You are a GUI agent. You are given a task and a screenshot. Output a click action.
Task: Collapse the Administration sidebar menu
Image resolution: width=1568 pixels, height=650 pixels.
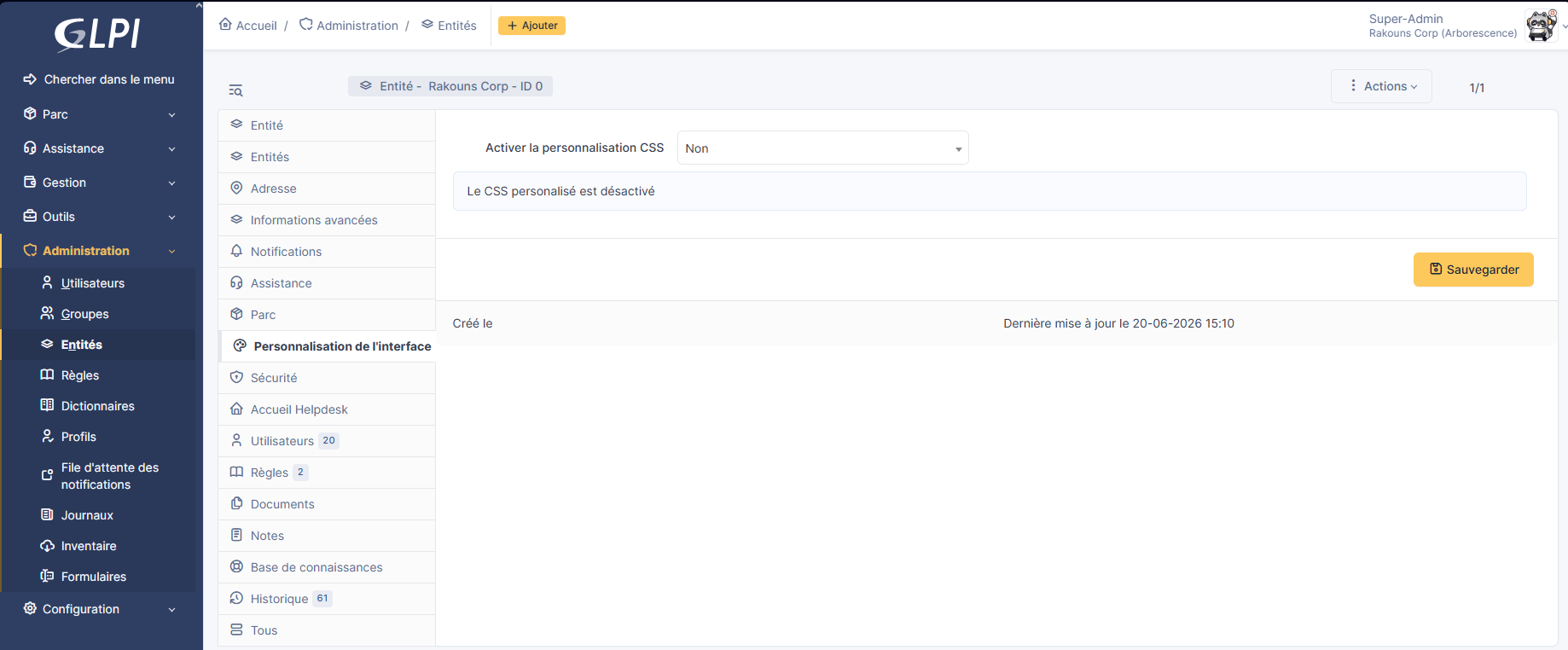(99, 251)
